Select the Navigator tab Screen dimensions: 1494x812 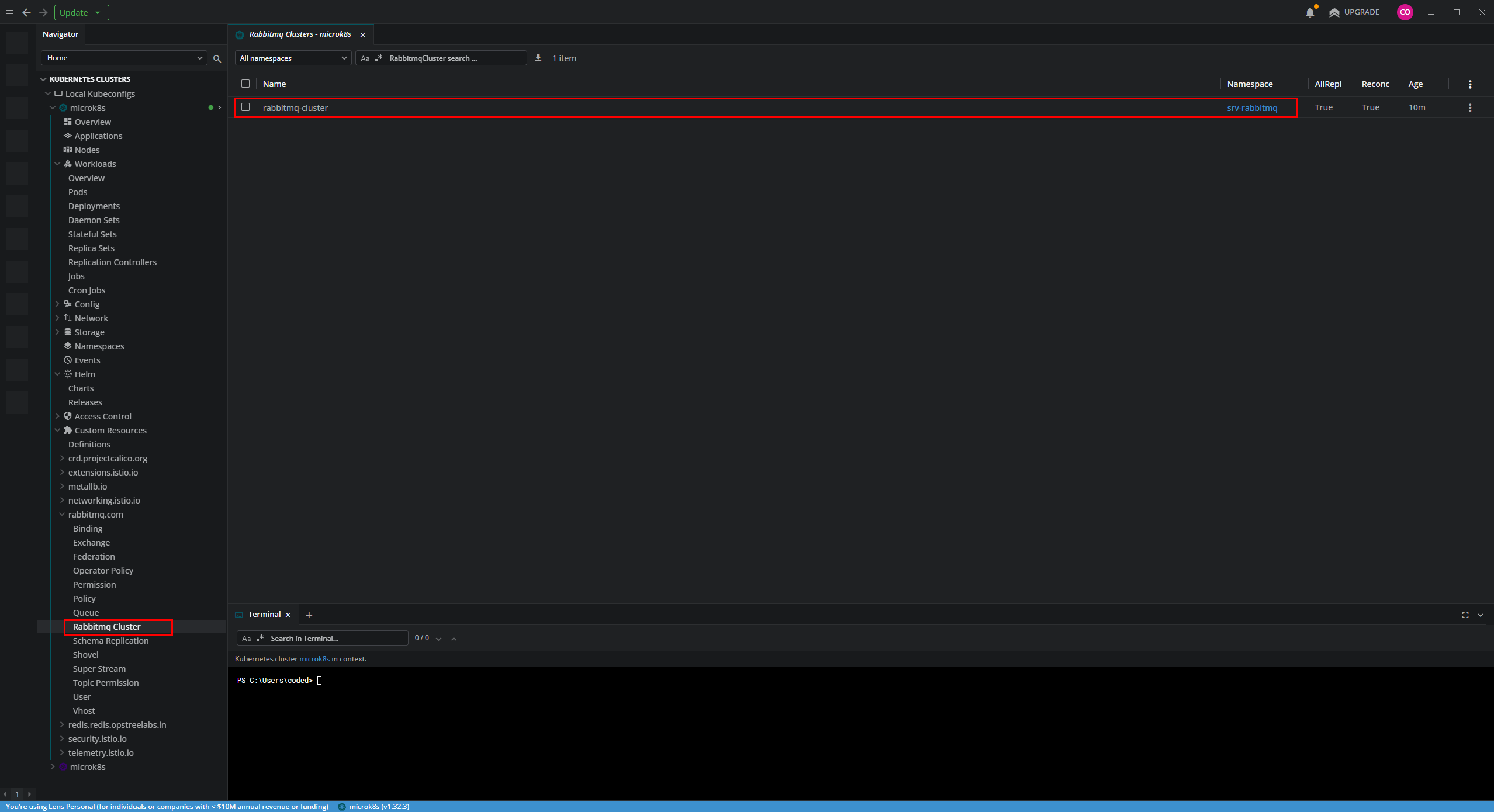(61, 34)
